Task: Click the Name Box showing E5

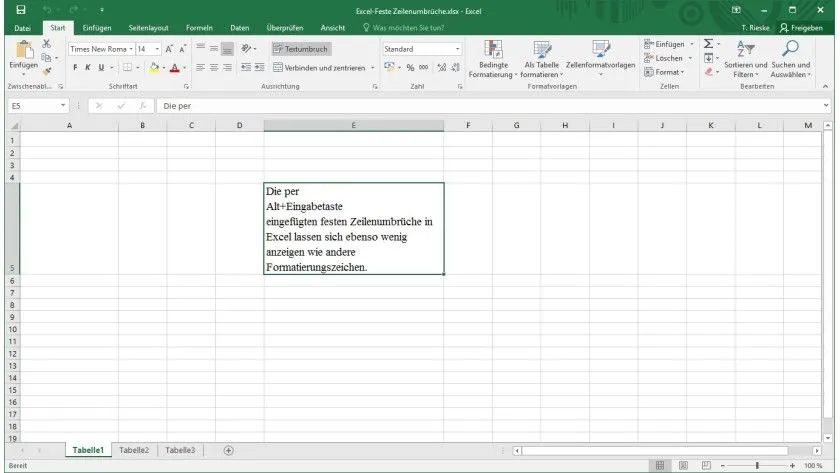Action: click(38, 106)
